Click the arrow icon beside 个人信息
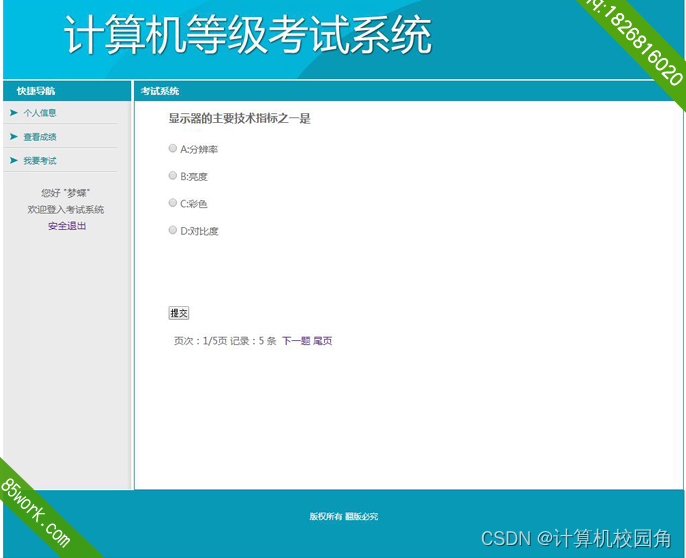This screenshot has width=686, height=558. coord(14,113)
